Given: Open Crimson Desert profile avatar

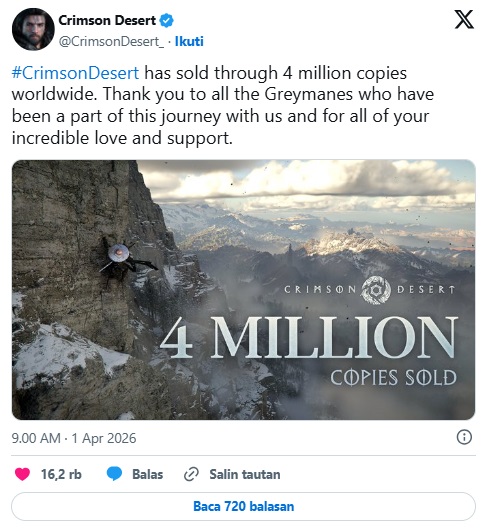Looking at the screenshot, I should click(x=33, y=29).
